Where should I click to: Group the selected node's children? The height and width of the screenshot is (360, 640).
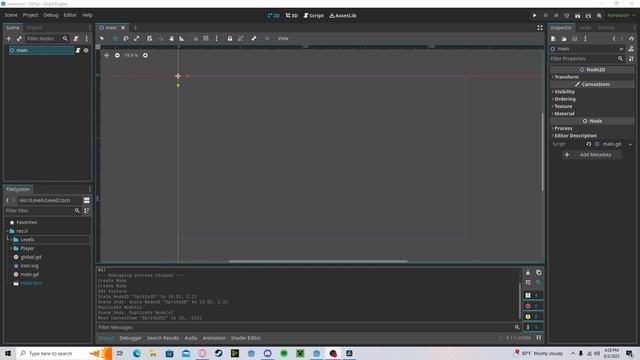[x=241, y=38]
